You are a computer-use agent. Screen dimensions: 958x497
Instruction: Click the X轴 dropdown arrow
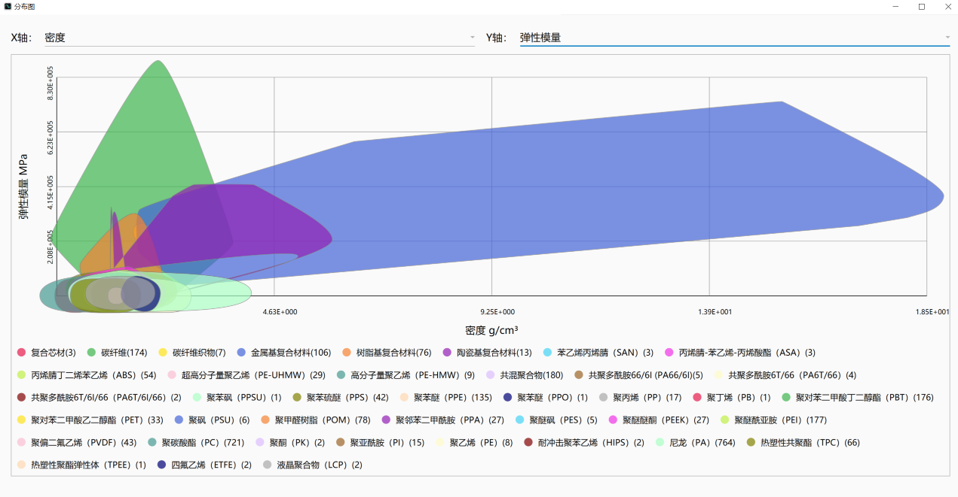pos(472,38)
